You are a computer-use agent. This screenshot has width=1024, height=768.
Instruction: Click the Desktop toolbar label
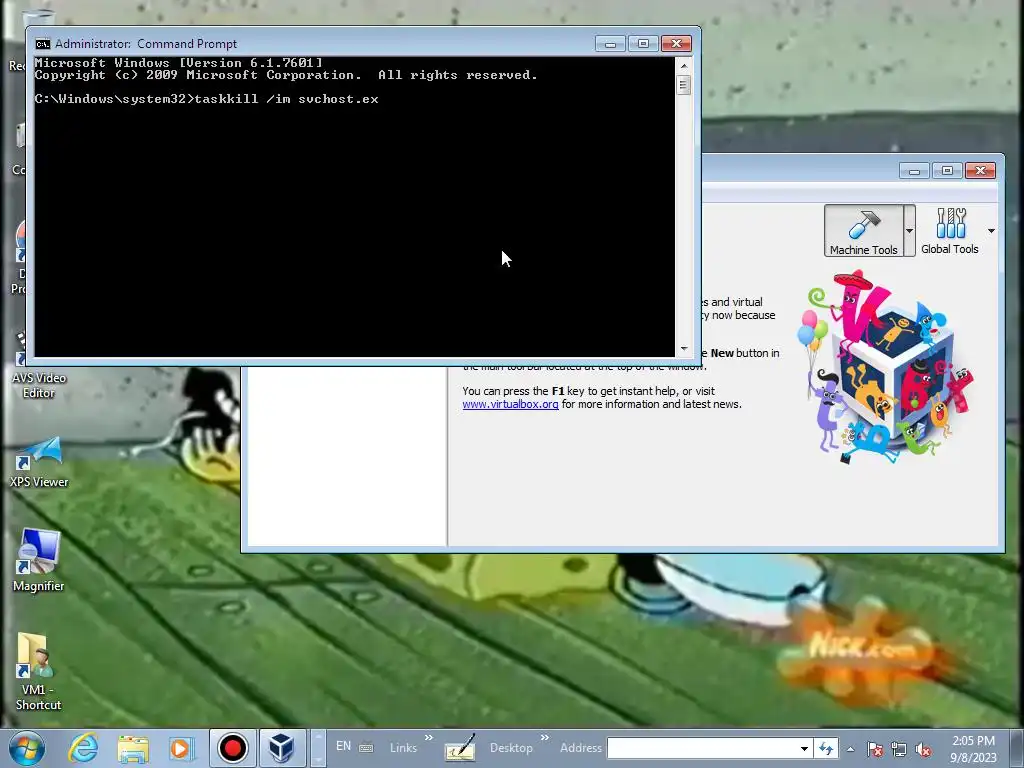point(511,748)
